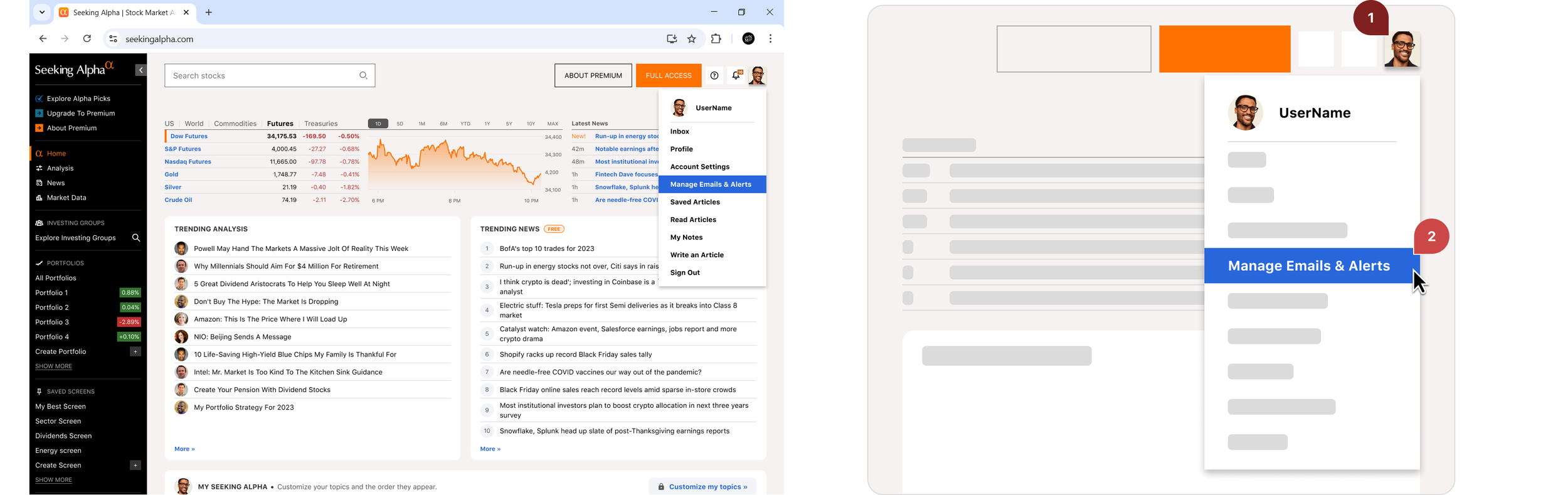Choose Manage Emails & Alerts in user menu
This screenshot has width=1568, height=495.
coord(712,184)
